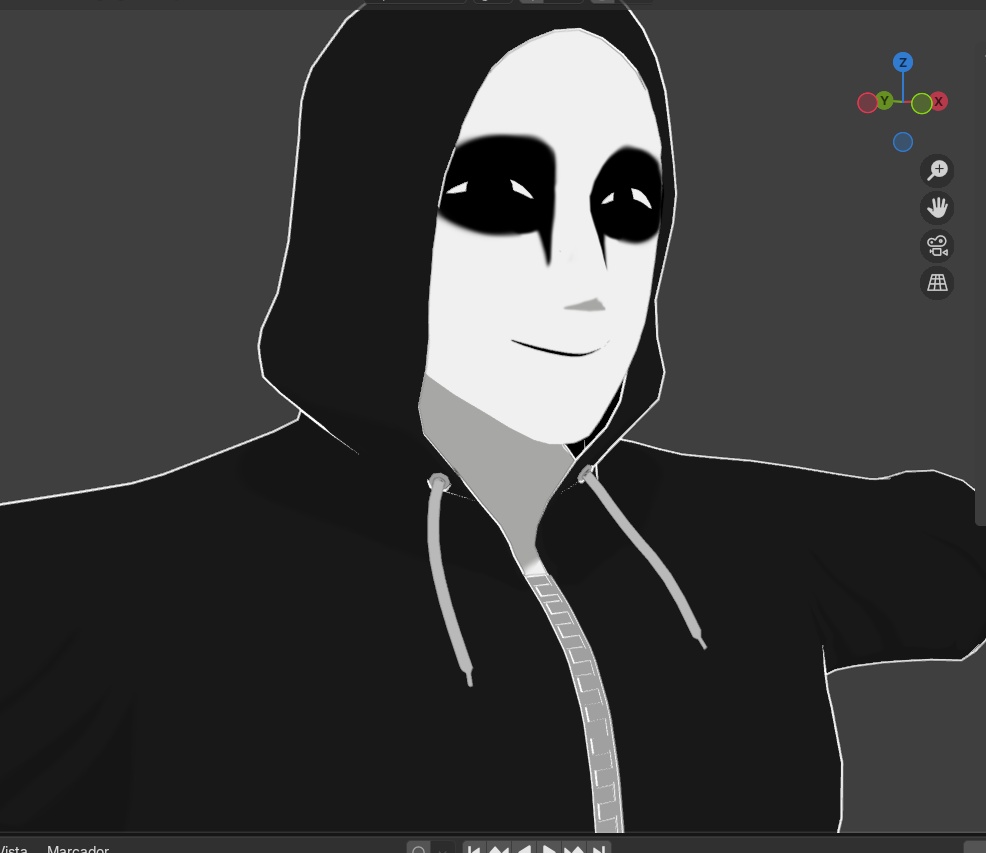Jump to the next keyframe

573,848
